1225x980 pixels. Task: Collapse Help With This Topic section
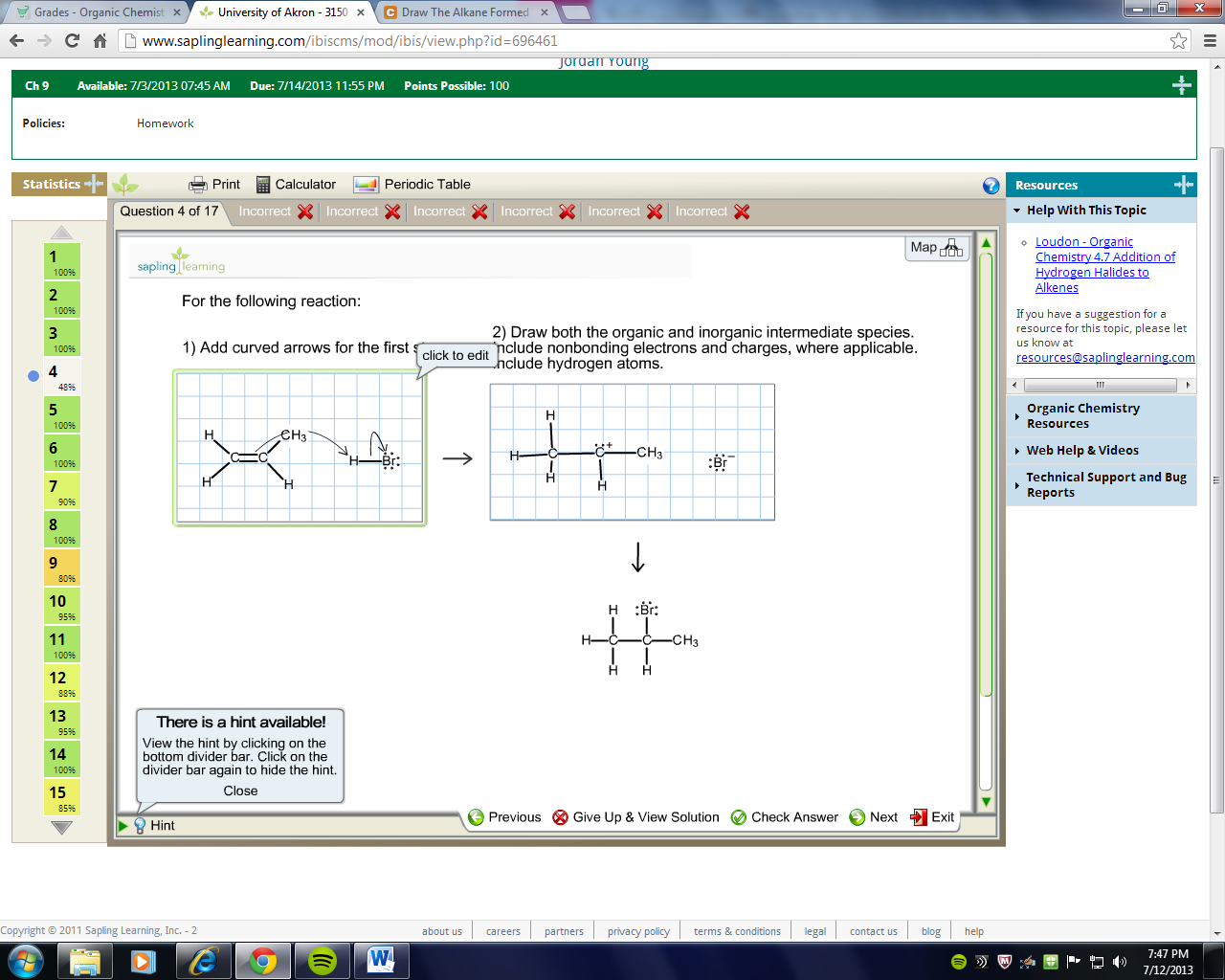coord(1017,211)
